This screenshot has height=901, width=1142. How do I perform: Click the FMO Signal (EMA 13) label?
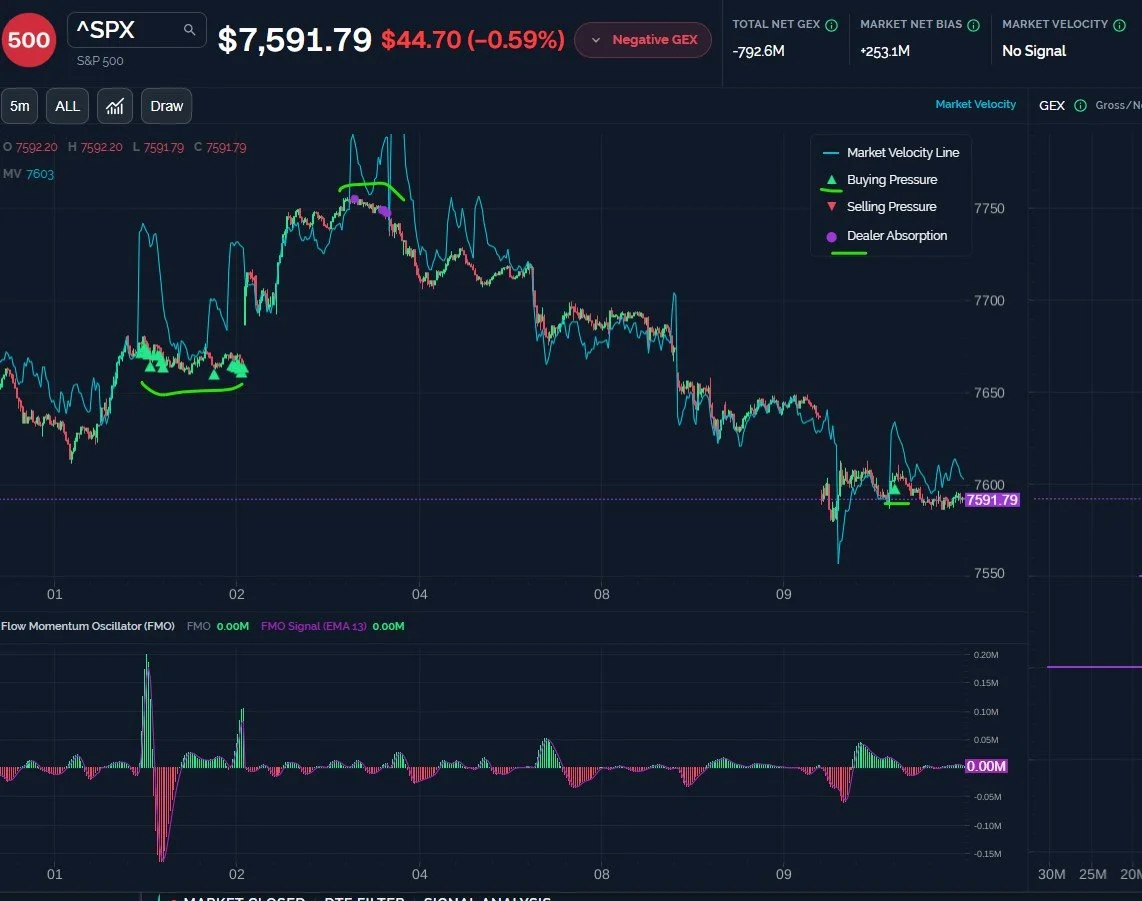[314, 626]
